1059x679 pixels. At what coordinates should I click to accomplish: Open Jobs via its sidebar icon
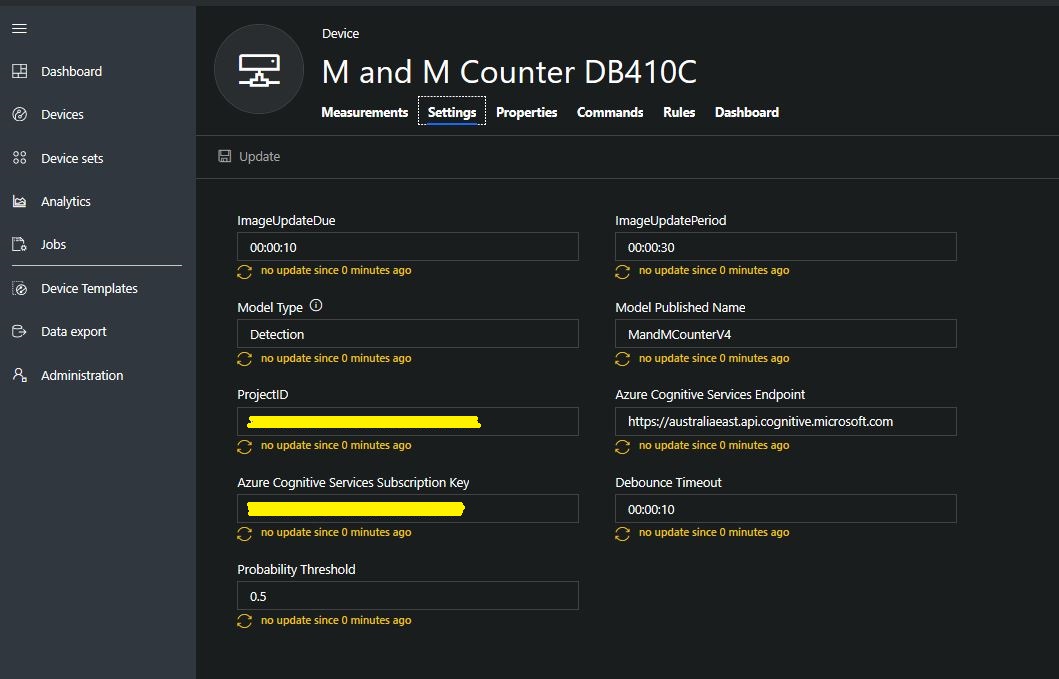coord(19,244)
